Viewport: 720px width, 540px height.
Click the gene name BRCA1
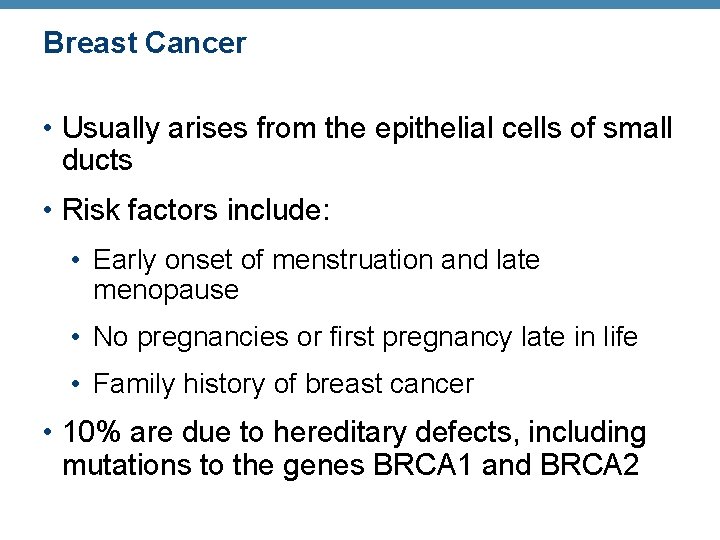(422, 465)
